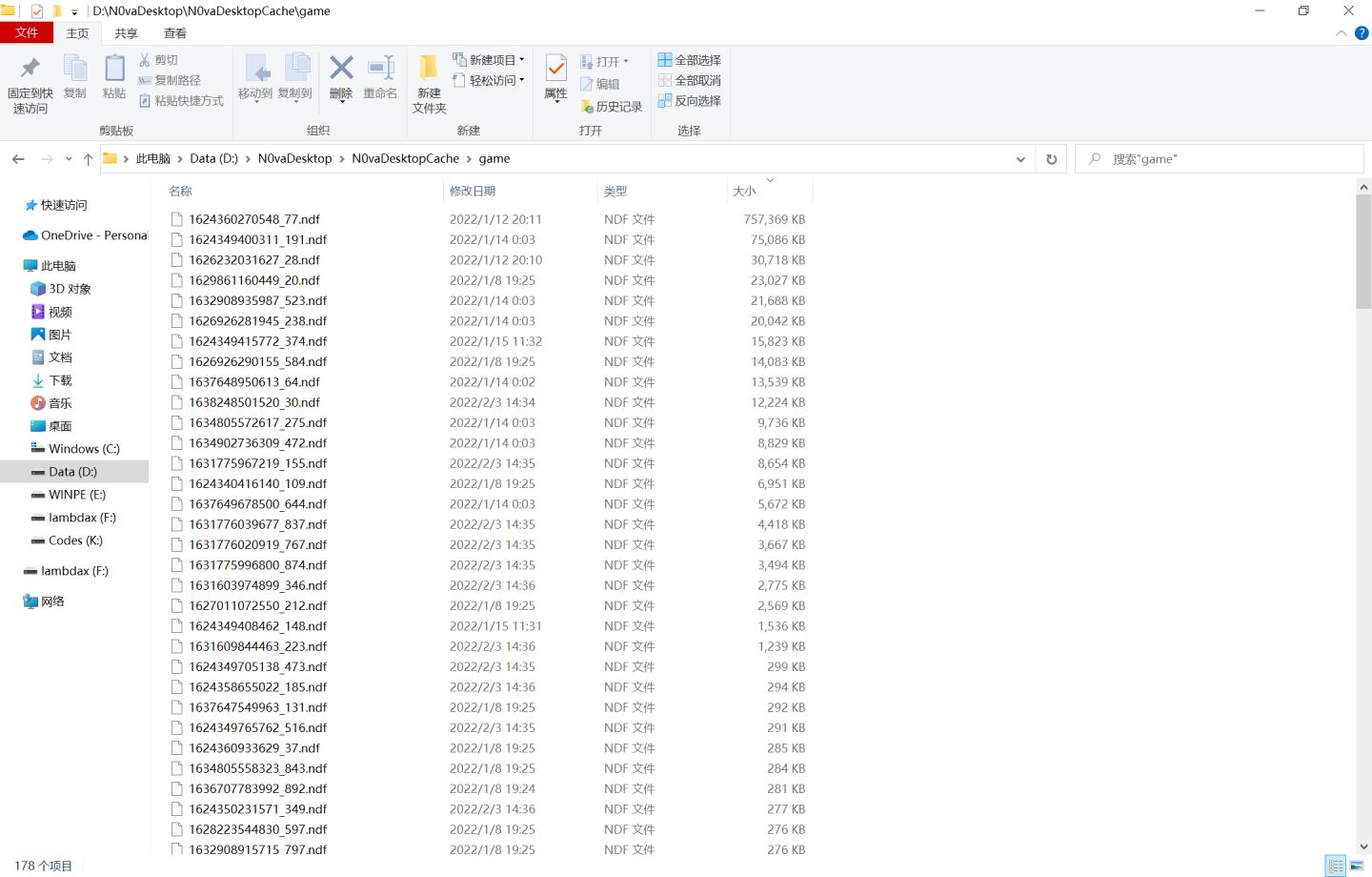Switch to details view icon in status bar

1336,866
